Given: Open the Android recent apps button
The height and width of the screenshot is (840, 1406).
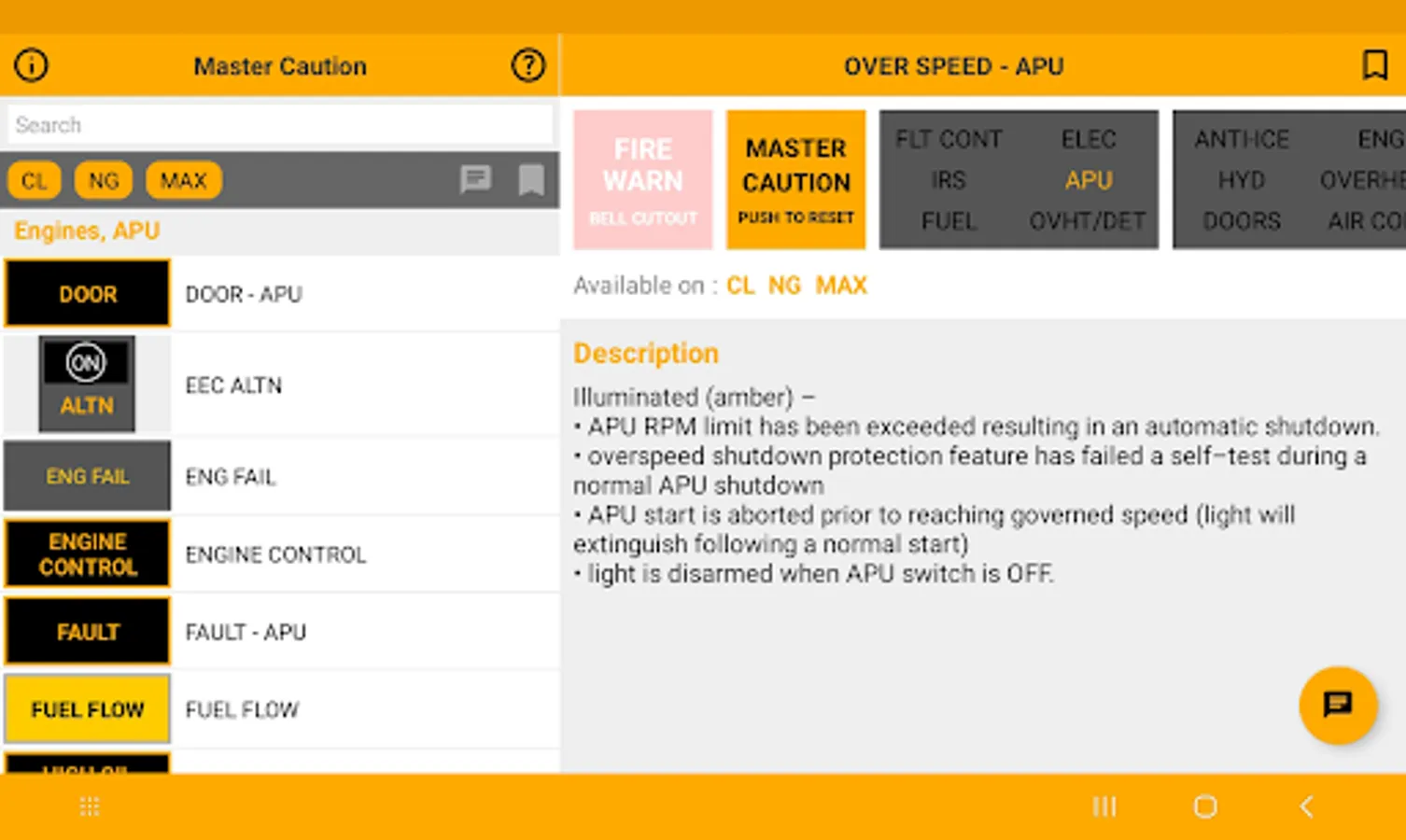Looking at the screenshot, I should click(x=1104, y=806).
